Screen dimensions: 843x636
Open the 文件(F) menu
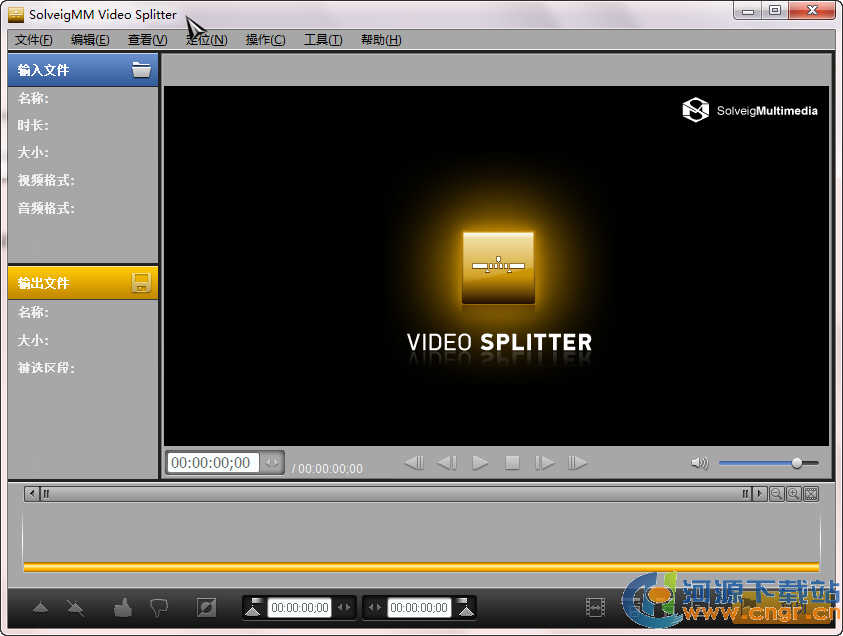point(33,40)
